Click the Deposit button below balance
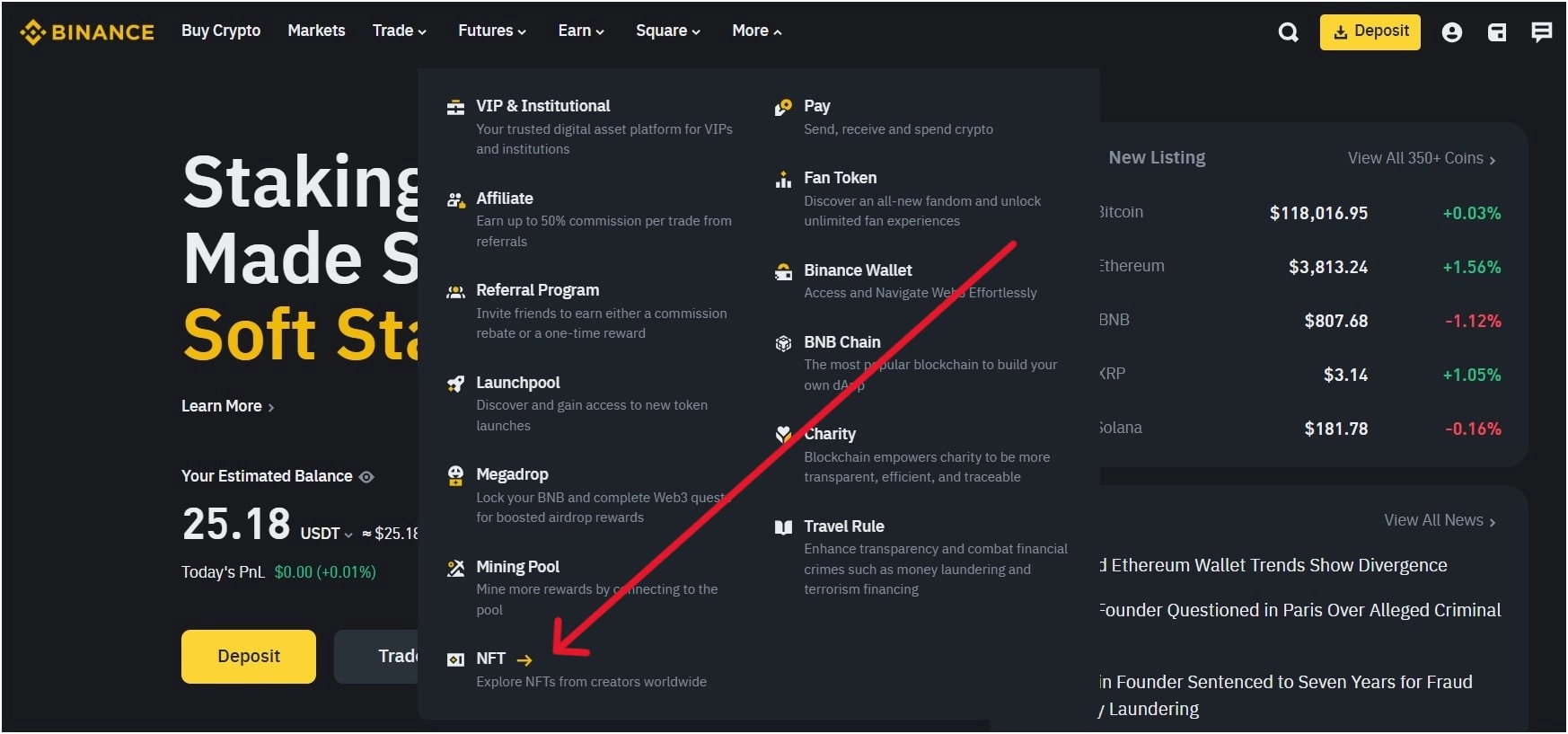 coord(249,657)
